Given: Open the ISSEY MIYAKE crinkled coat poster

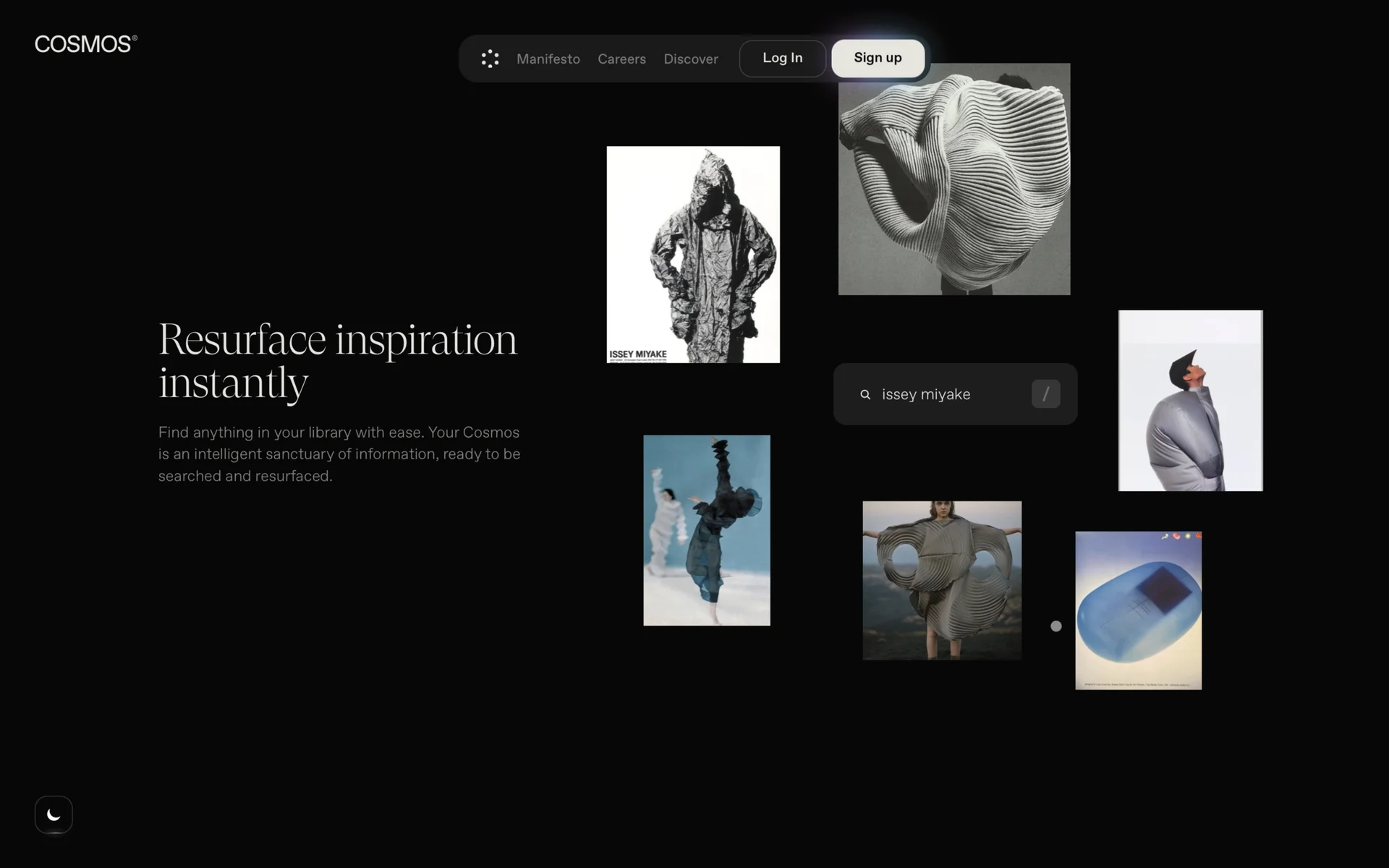Looking at the screenshot, I should tap(693, 254).
